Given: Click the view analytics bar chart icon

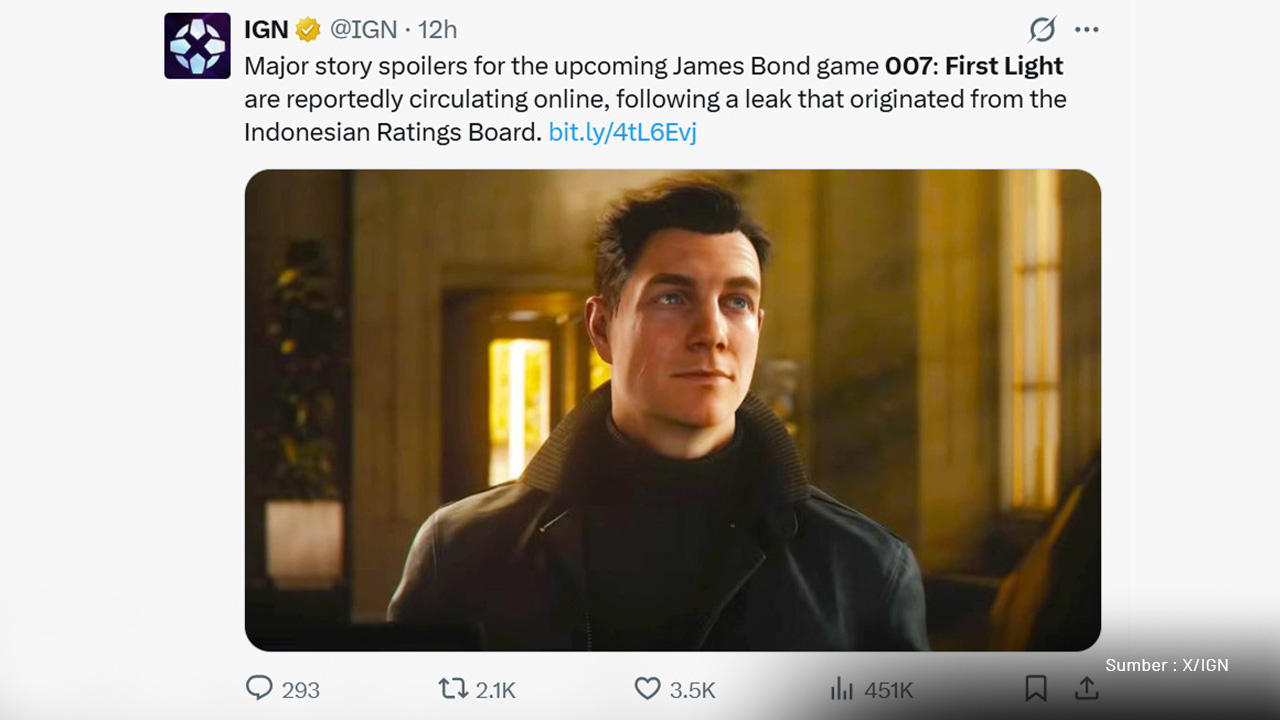Looking at the screenshot, I should point(842,689).
